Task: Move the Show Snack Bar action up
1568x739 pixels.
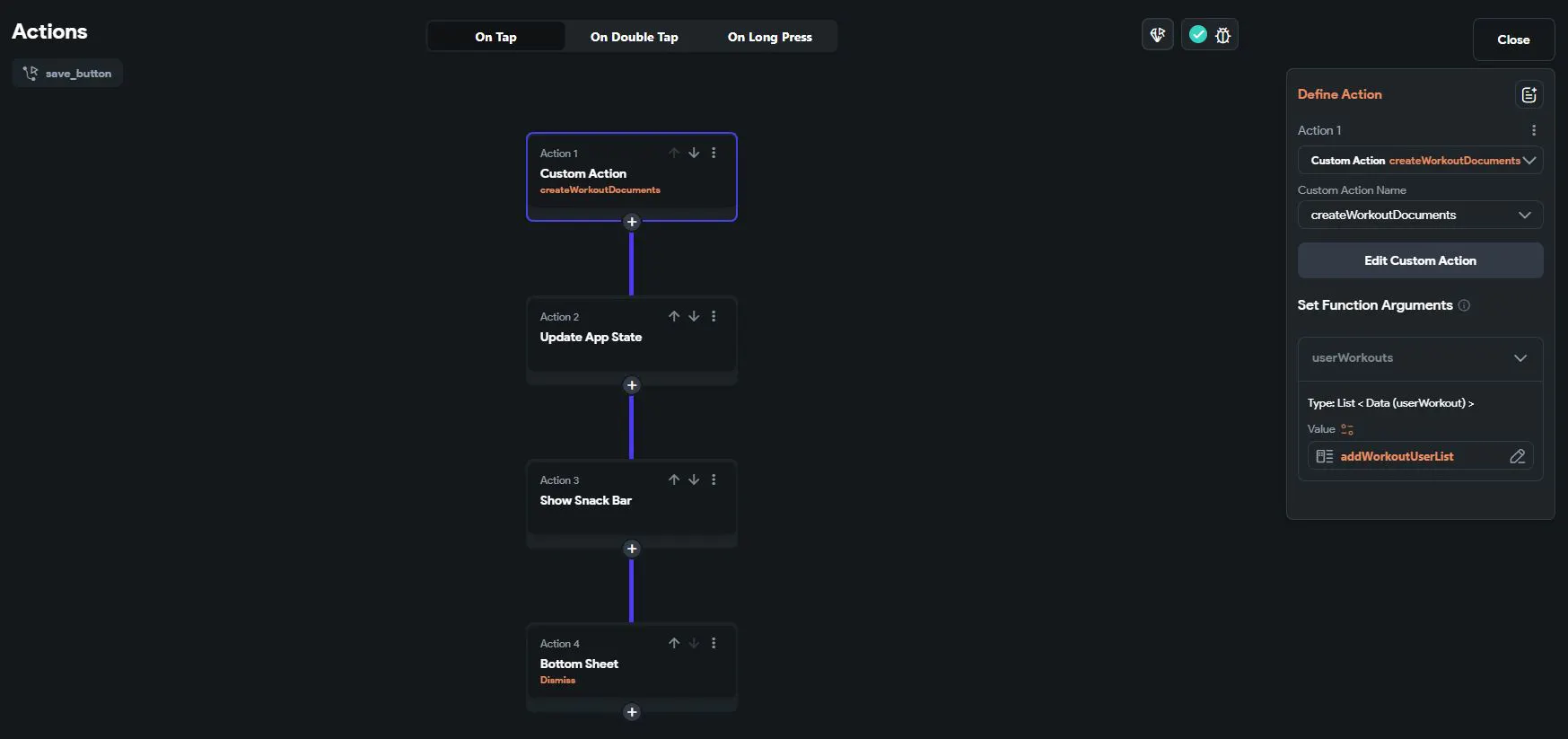Action: (674, 479)
